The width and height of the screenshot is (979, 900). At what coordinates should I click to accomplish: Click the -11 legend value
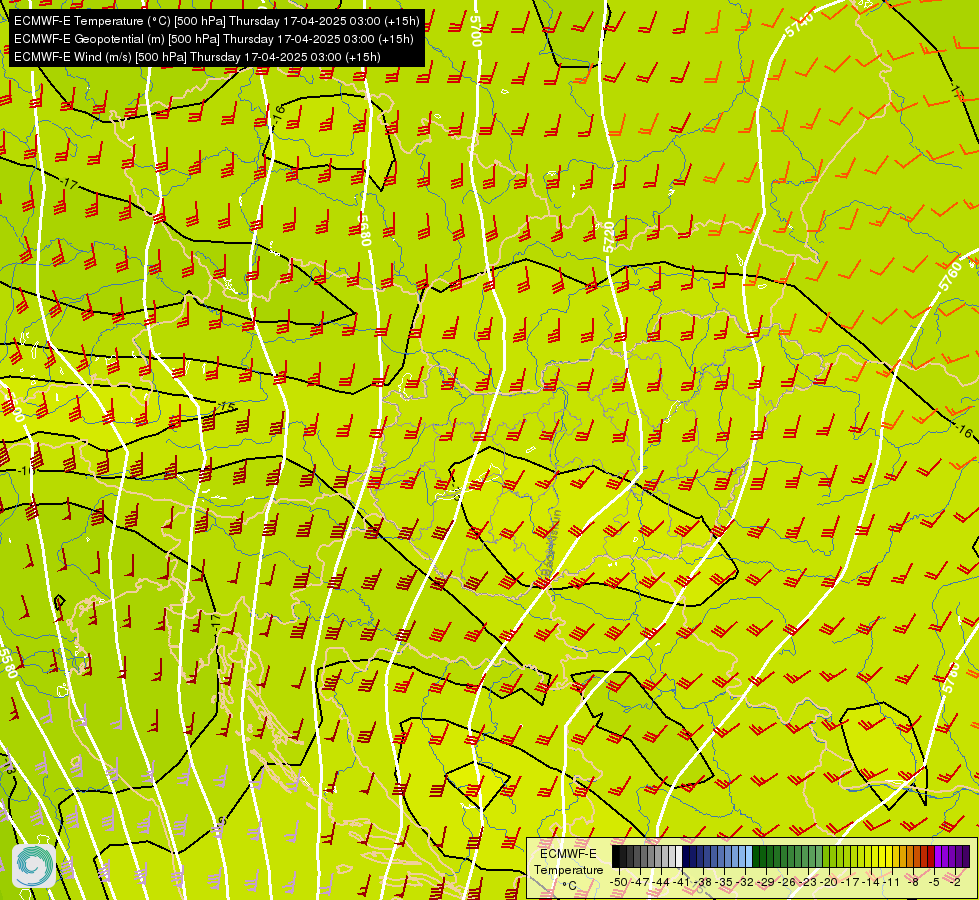pyautogui.click(x=891, y=882)
